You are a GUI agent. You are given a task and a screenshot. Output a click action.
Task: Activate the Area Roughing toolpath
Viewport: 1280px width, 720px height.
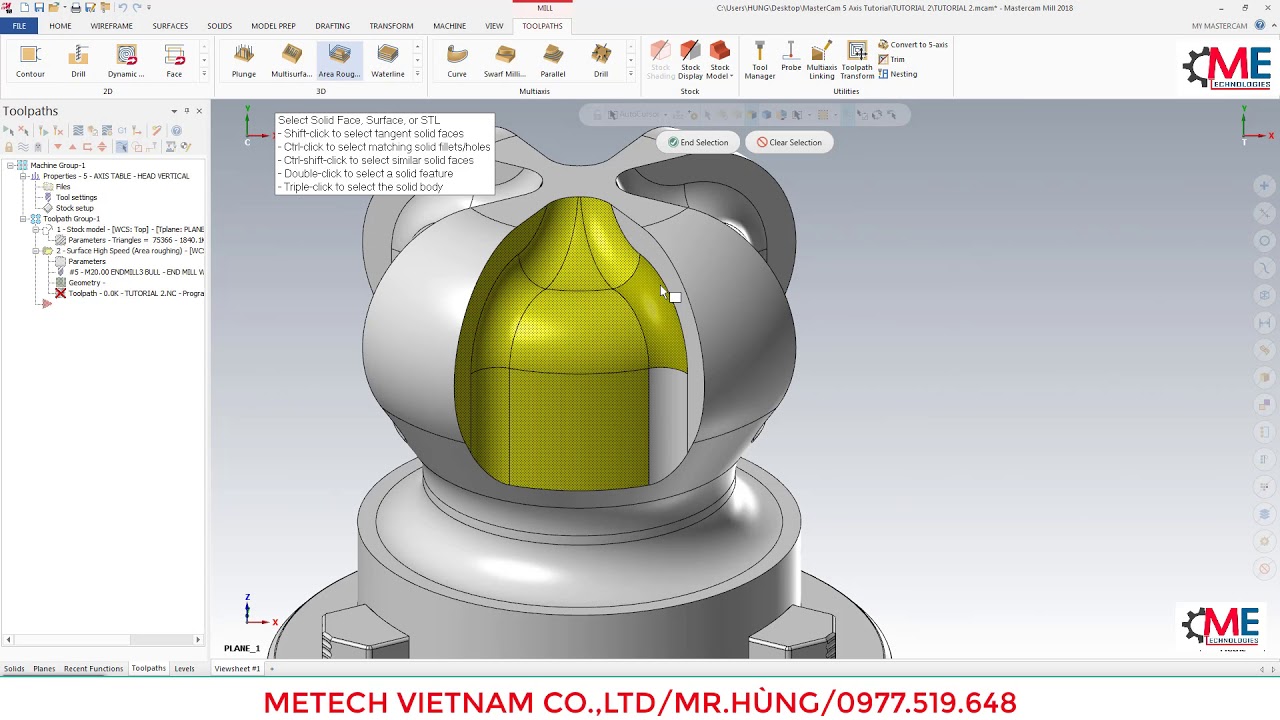coord(339,61)
